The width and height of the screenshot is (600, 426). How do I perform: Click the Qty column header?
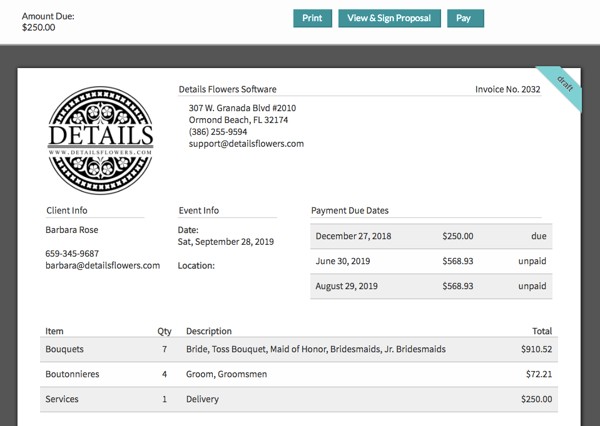point(164,331)
